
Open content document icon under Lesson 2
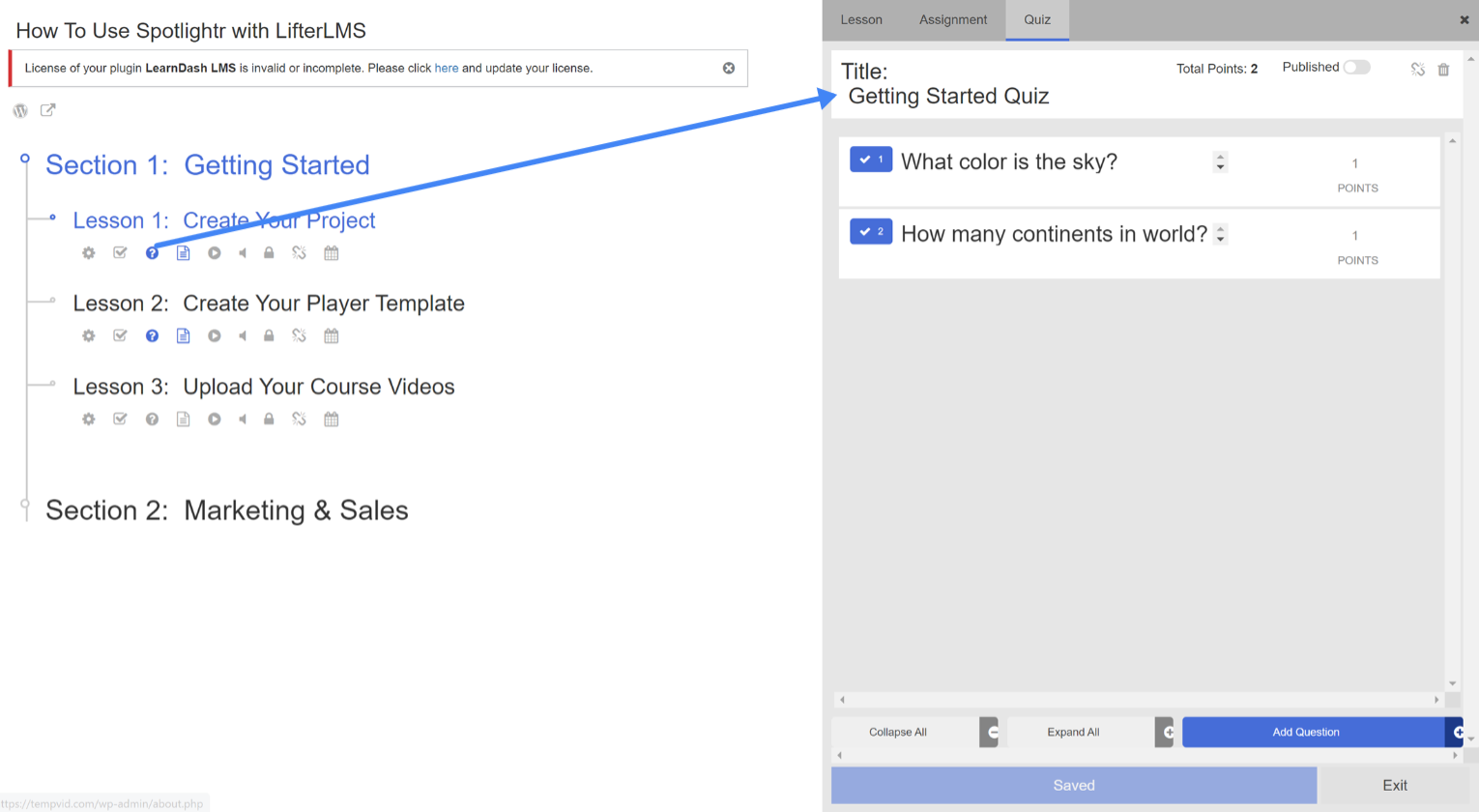[x=183, y=336]
